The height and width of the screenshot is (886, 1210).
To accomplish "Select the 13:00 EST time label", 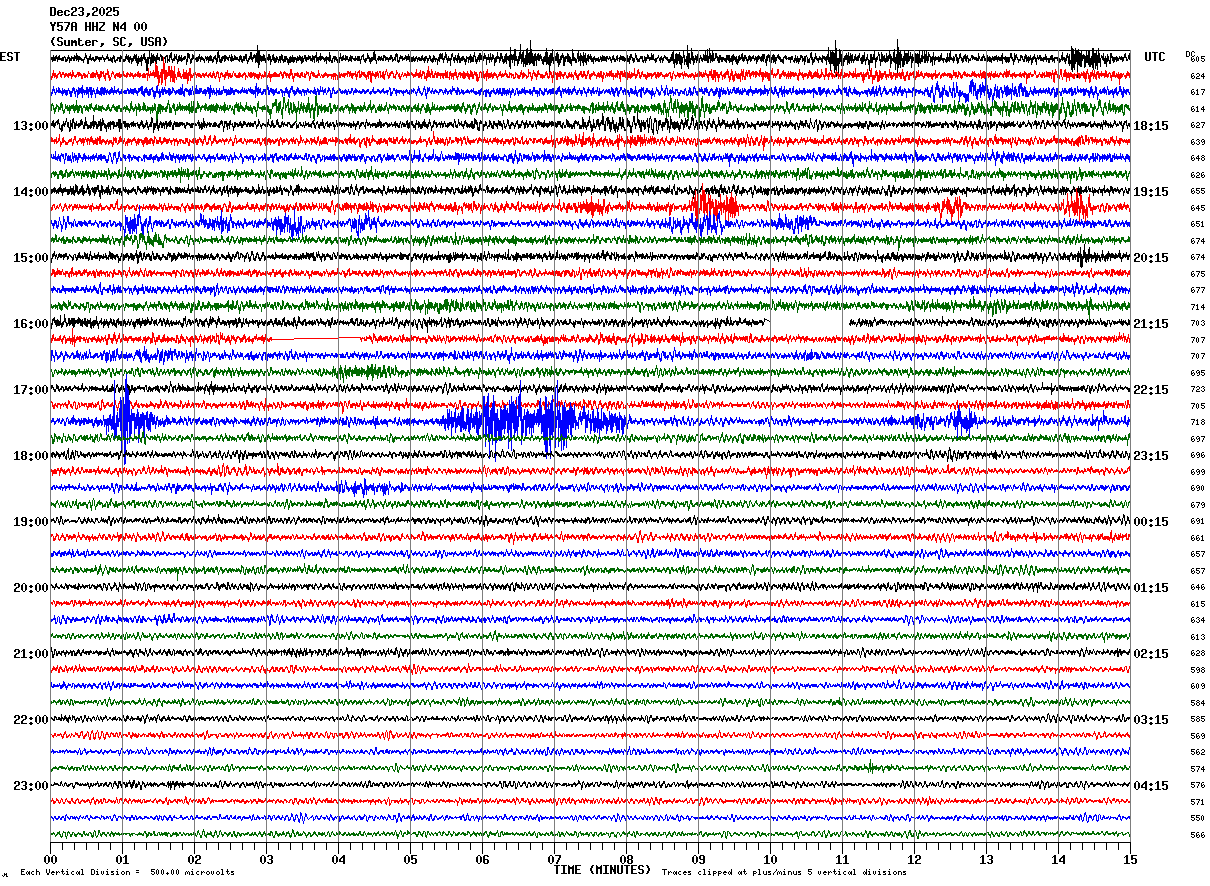I will point(31,126).
